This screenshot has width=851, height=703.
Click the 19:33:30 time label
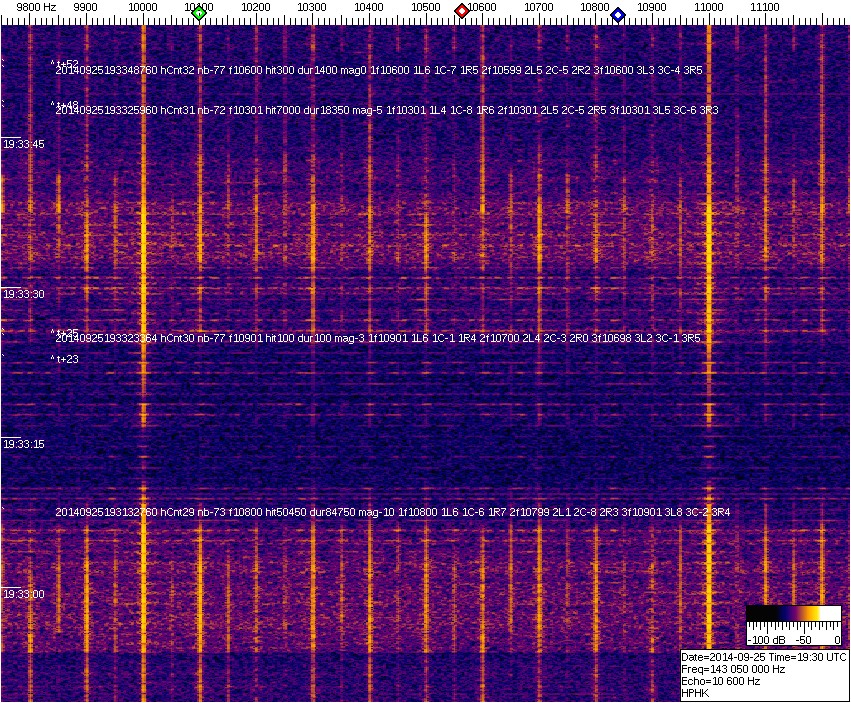point(23,295)
